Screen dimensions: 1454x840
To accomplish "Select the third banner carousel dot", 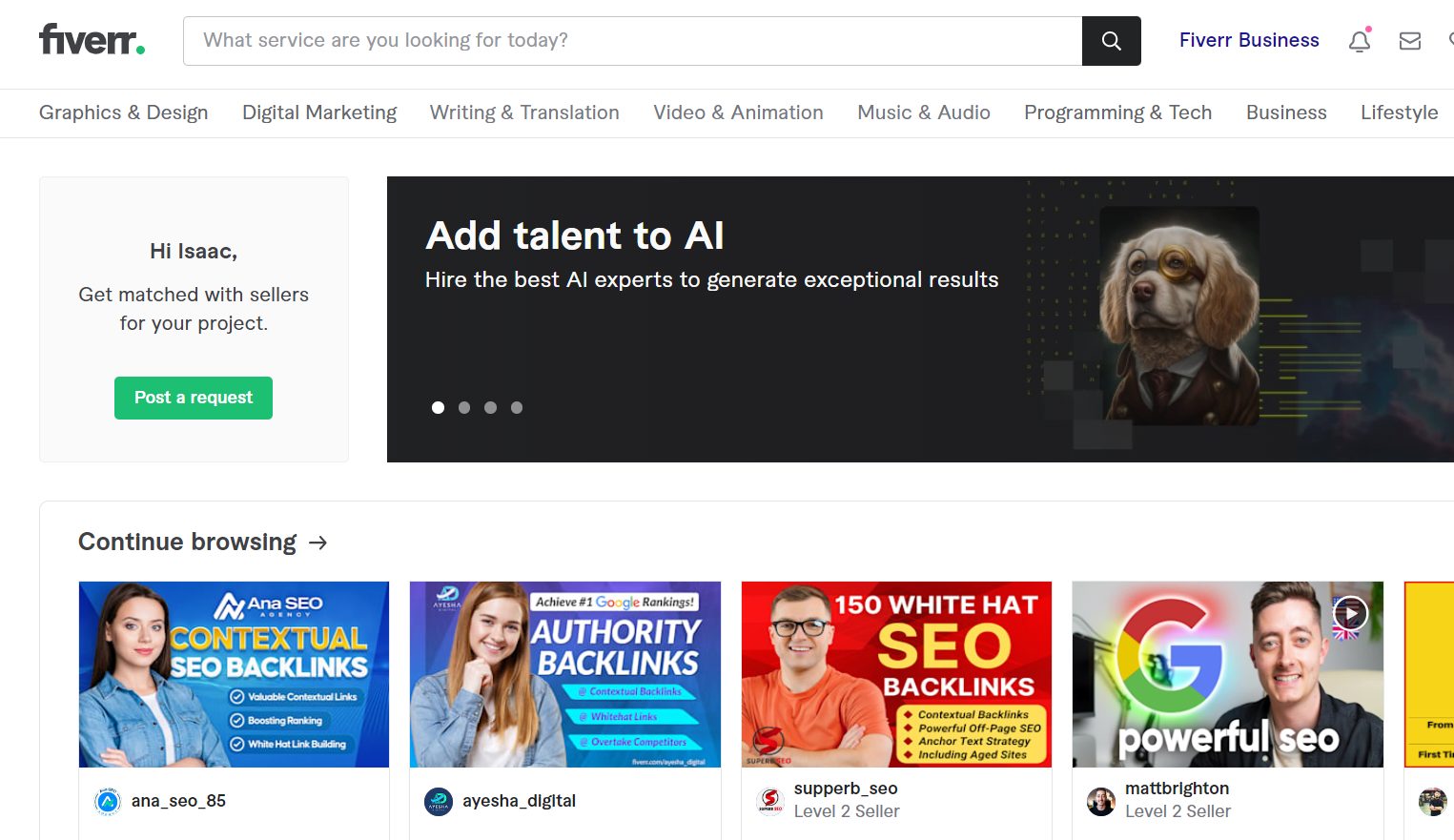I will (x=490, y=407).
